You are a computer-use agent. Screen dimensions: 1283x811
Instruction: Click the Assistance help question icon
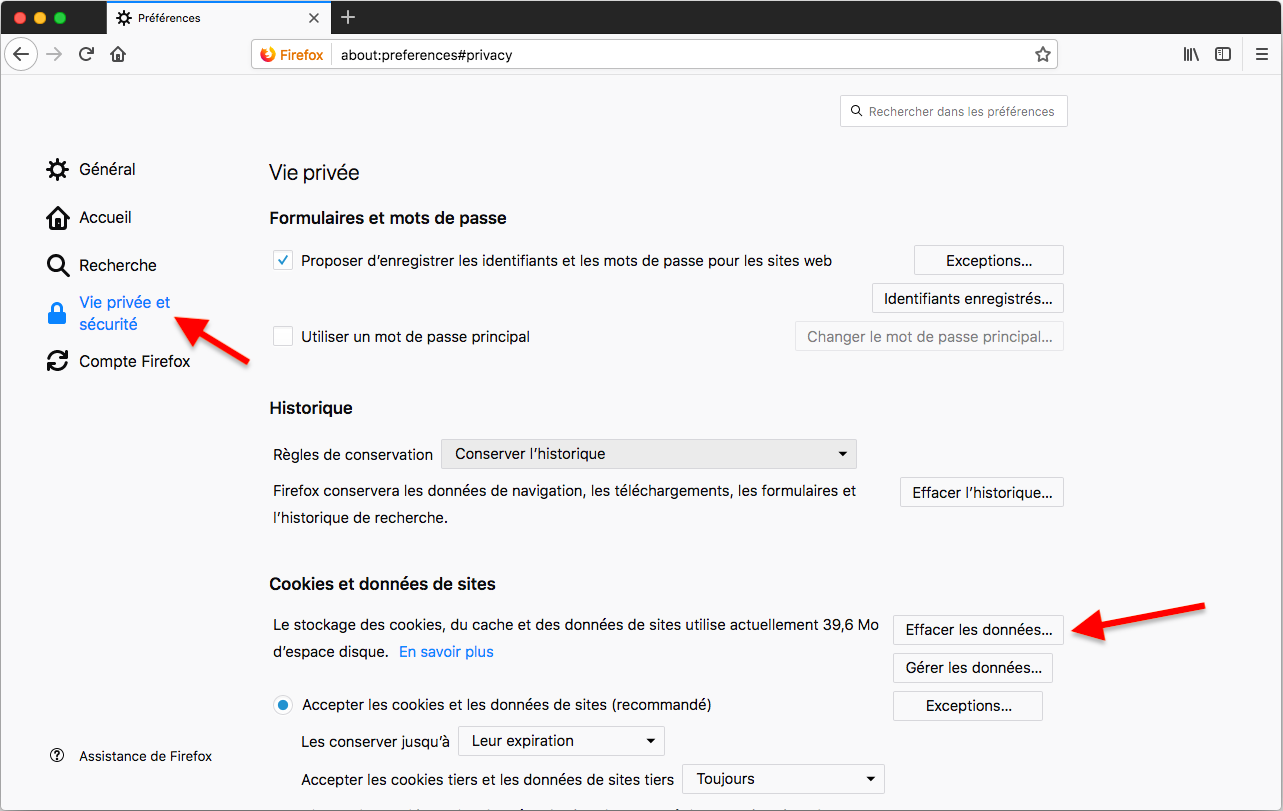click(x=57, y=756)
